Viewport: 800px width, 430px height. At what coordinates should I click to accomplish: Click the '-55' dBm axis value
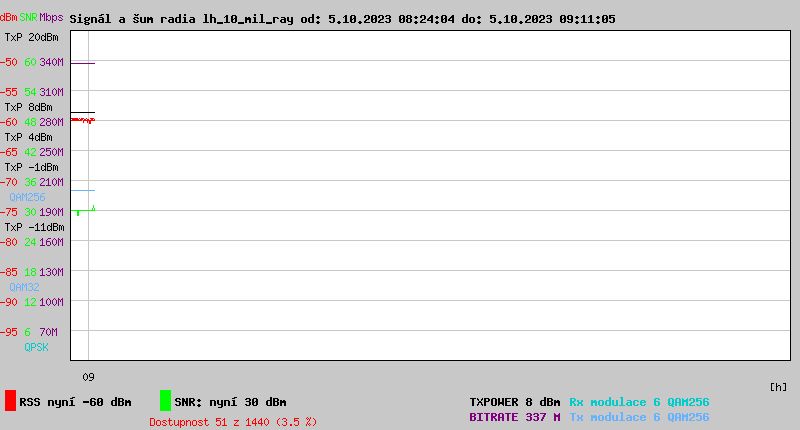[9, 92]
